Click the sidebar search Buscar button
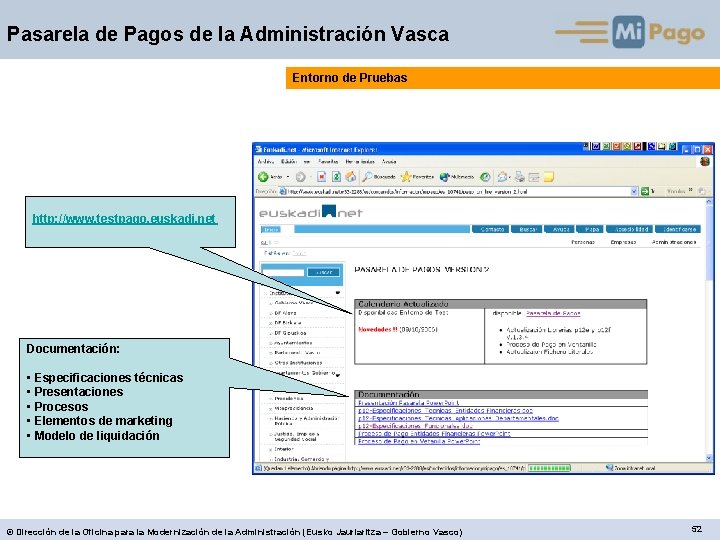 click(323, 273)
